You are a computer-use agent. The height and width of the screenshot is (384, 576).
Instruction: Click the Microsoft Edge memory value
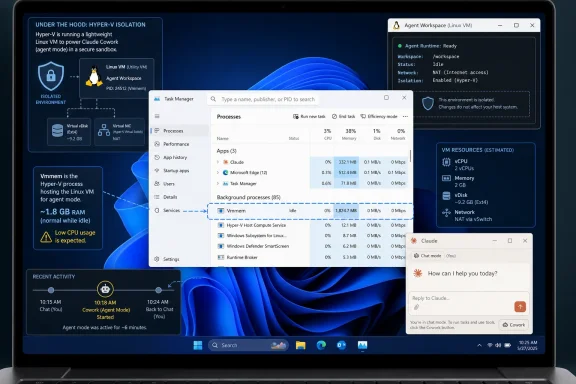point(348,172)
